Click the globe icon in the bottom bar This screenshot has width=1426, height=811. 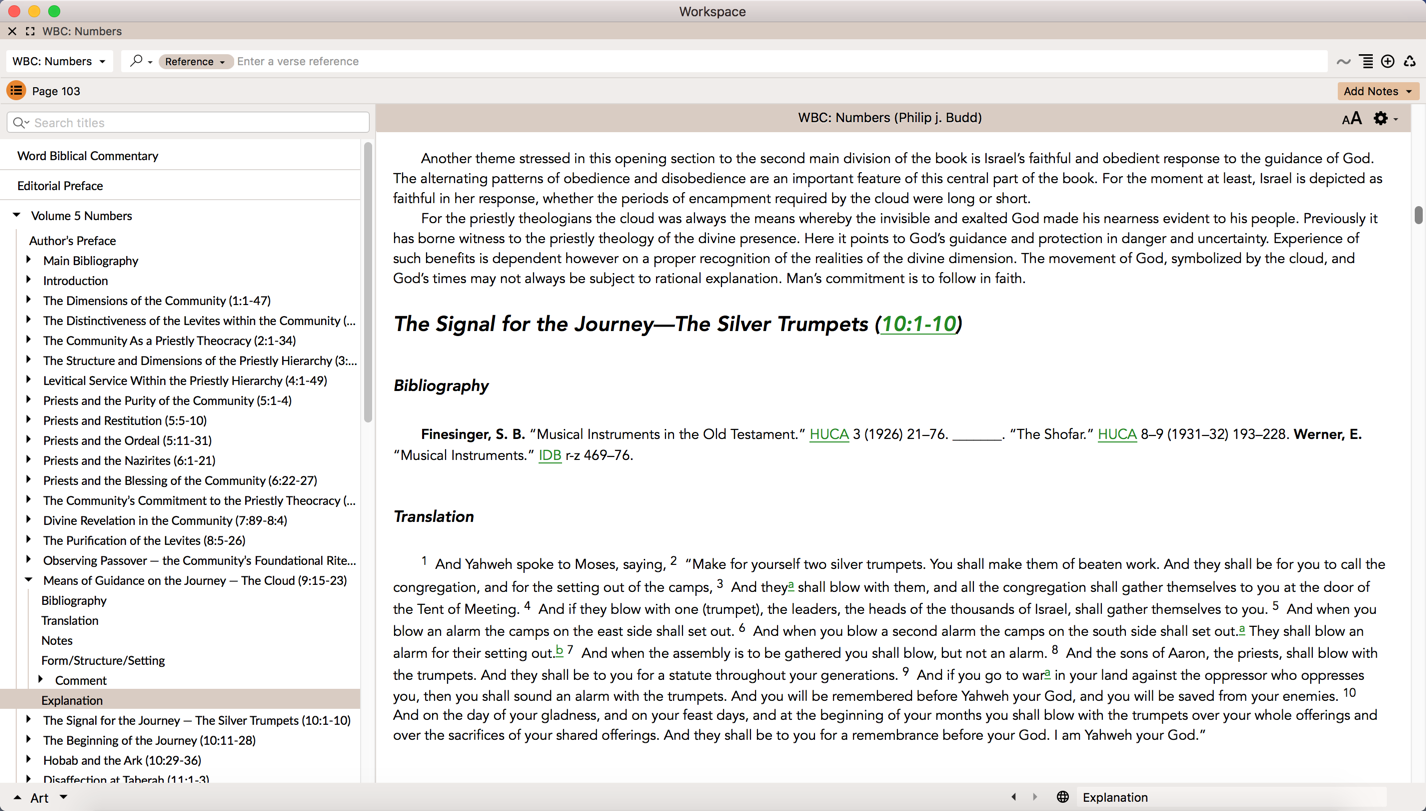[1062, 798]
